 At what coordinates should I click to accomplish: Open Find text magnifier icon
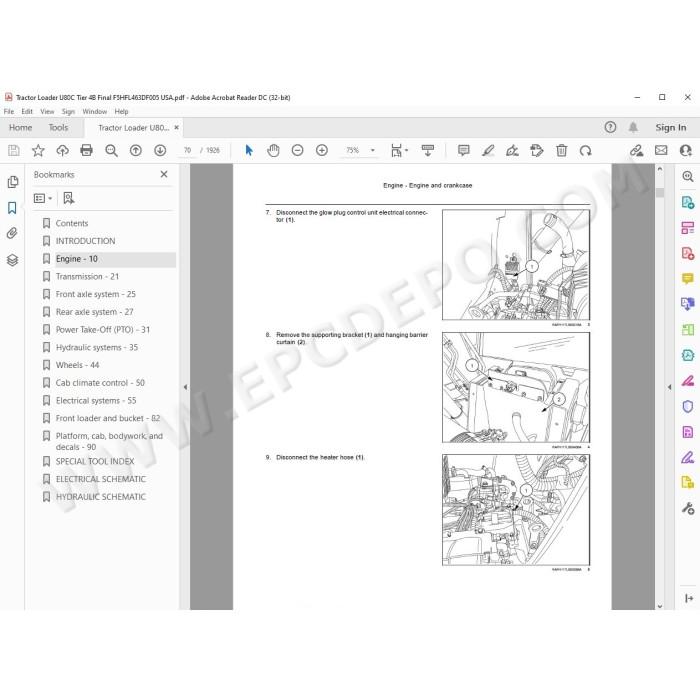[x=111, y=150]
